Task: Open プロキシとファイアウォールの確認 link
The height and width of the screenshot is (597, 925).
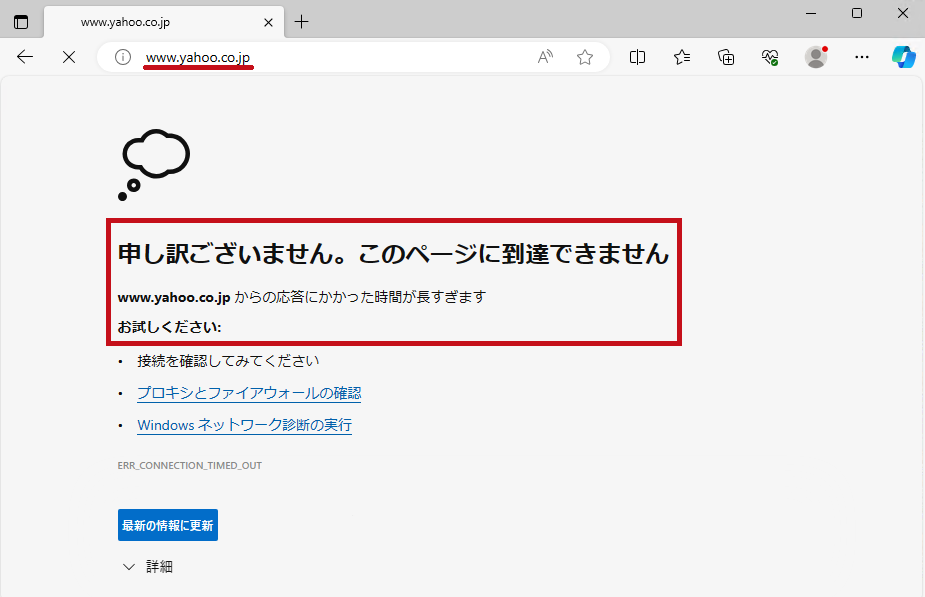Action: point(249,393)
